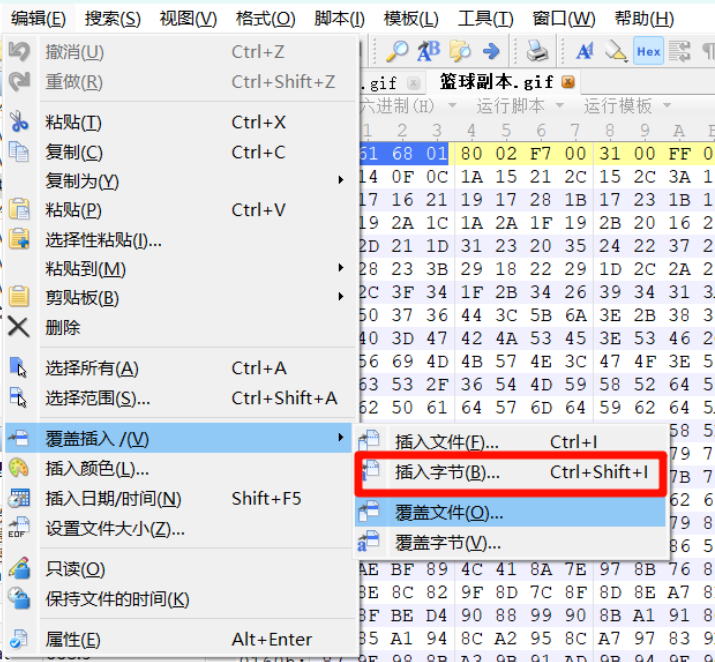
Task: Click the lock icon beside 保持文件的时间
Action: point(19,598)
